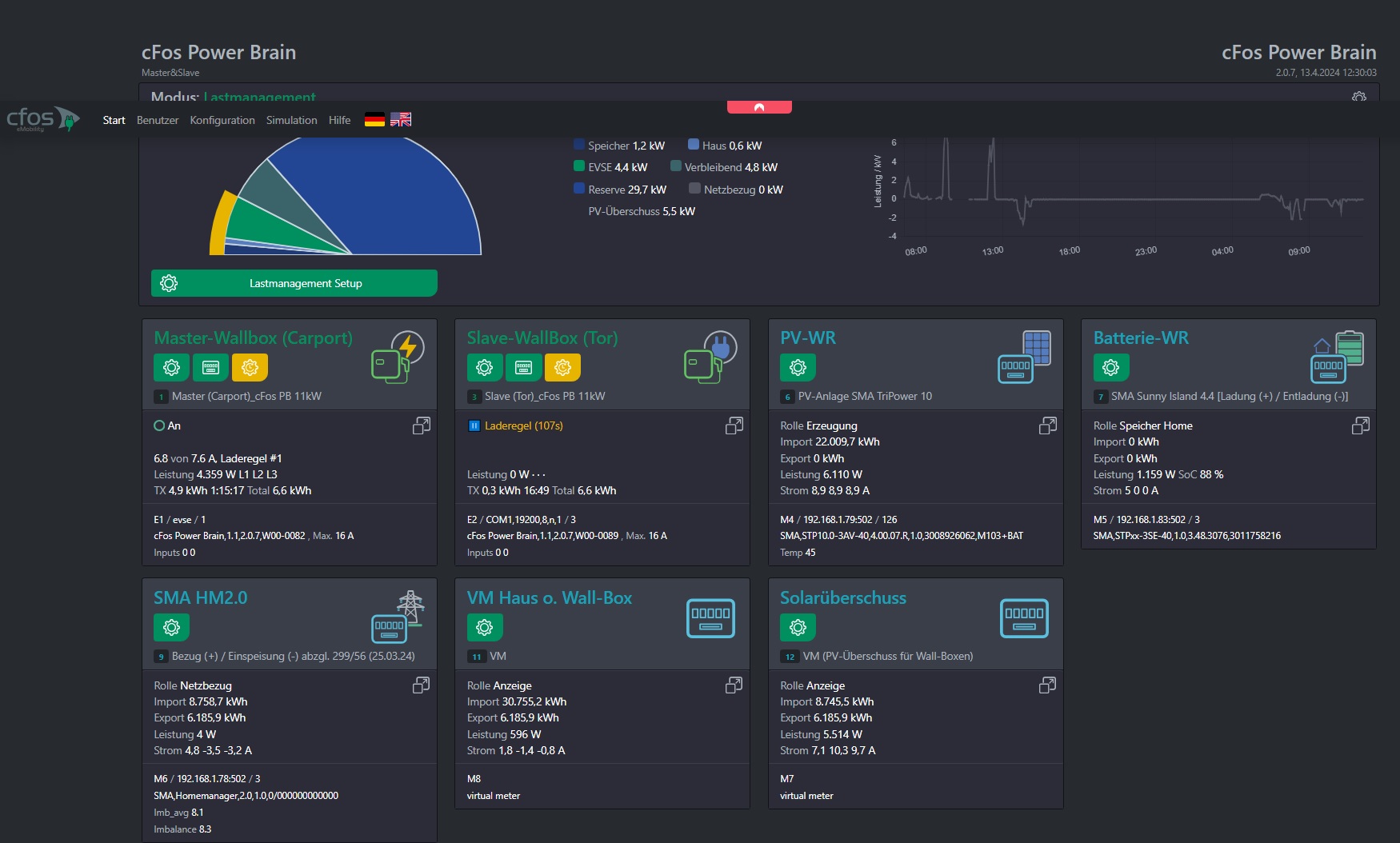Click SoC 88 % in Batterie-WR
1400x843 pixels.
(x=1201, y=474)
